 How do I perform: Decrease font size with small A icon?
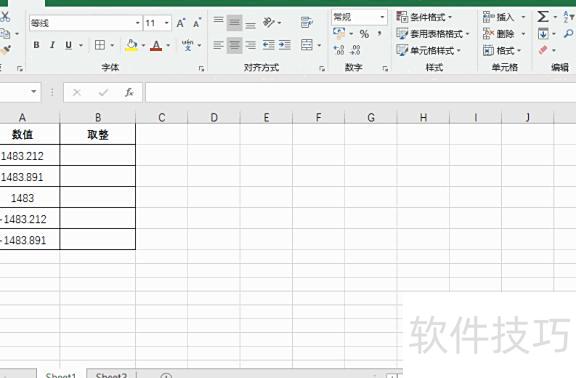(x=197, y=23)
